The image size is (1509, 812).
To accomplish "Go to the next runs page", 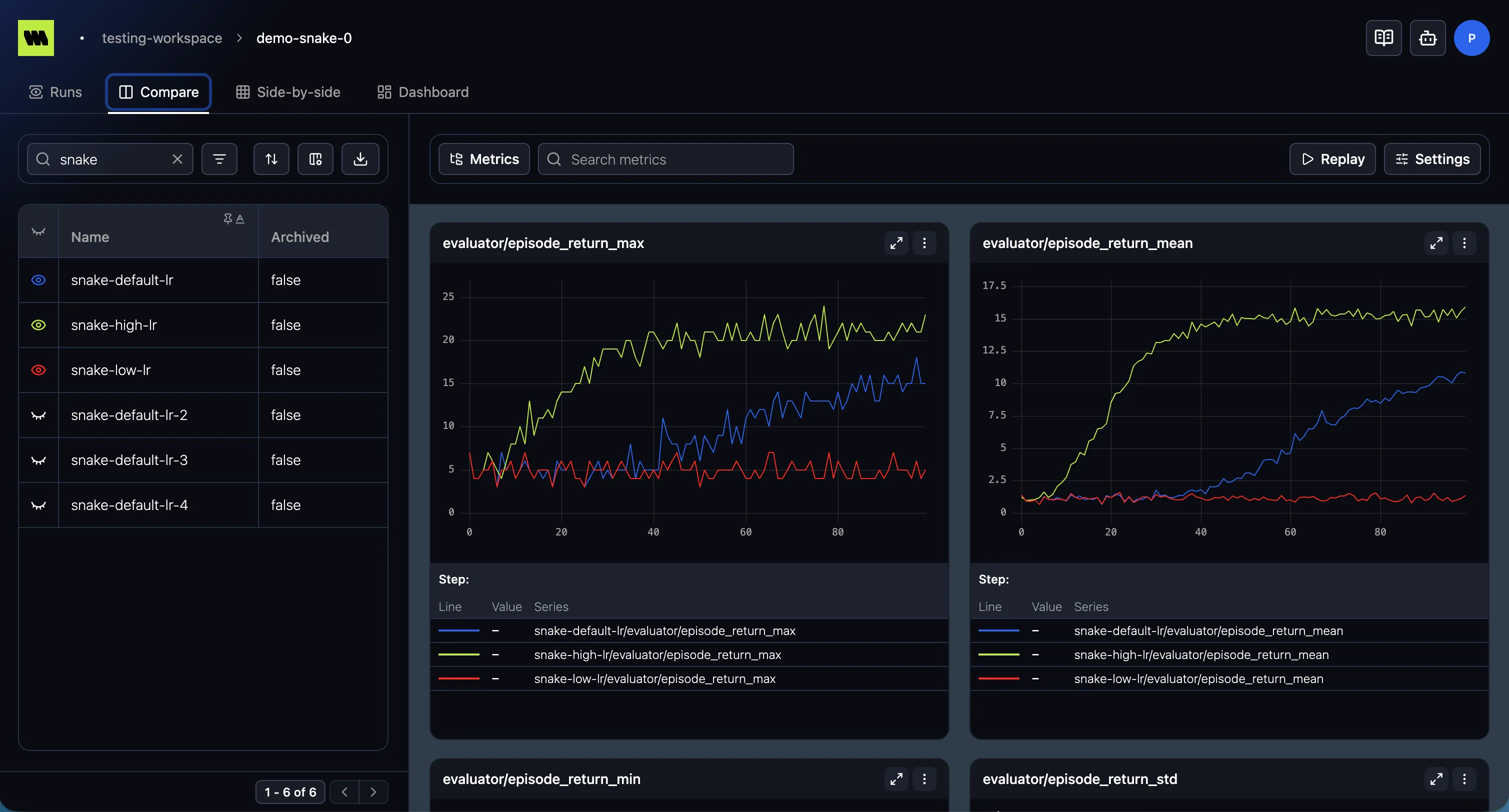I will pyautogui.click(x=373, y=792).
